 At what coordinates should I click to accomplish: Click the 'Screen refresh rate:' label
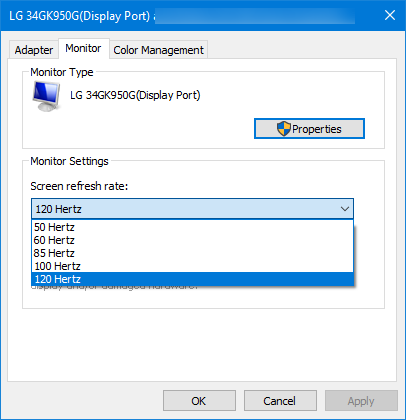point(79,186)
